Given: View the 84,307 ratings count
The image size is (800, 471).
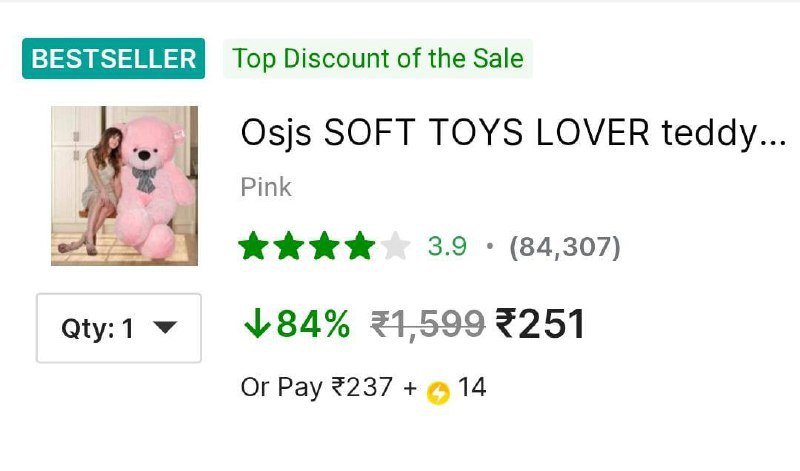Looking at the screenshot, I should click(x=565, y=246).
